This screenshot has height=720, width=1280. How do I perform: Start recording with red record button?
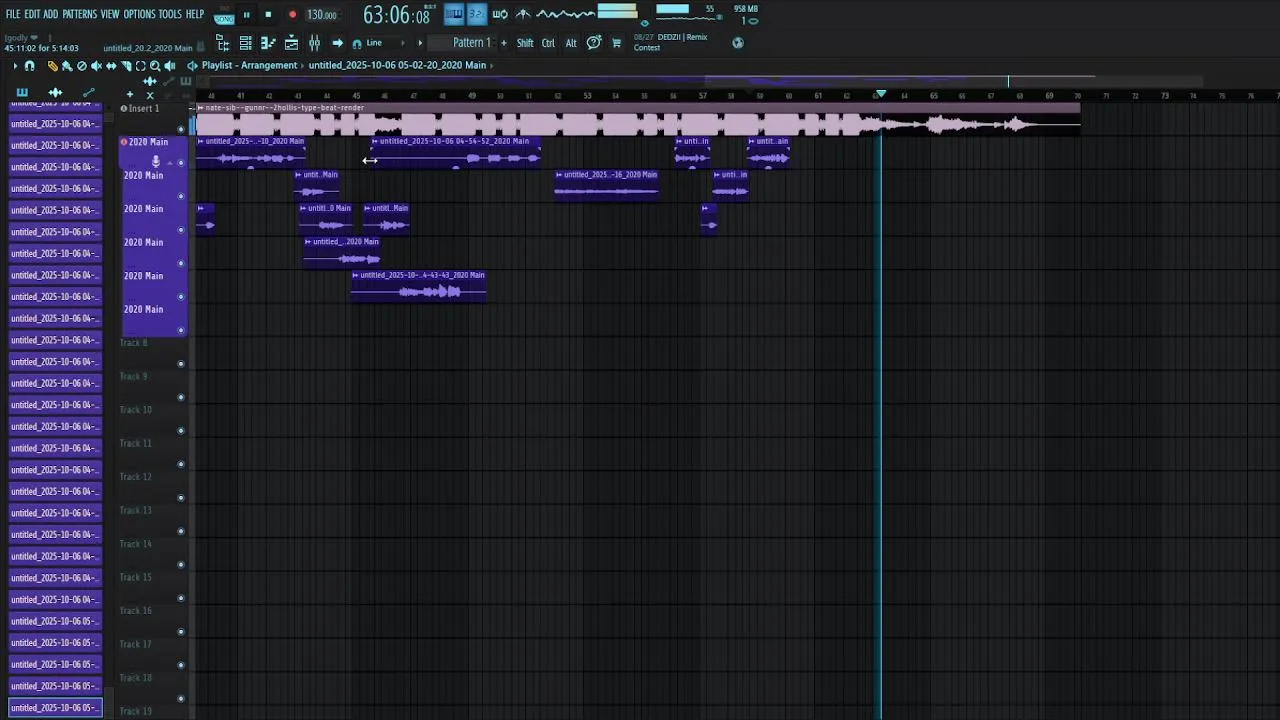(x=292, y=15)
